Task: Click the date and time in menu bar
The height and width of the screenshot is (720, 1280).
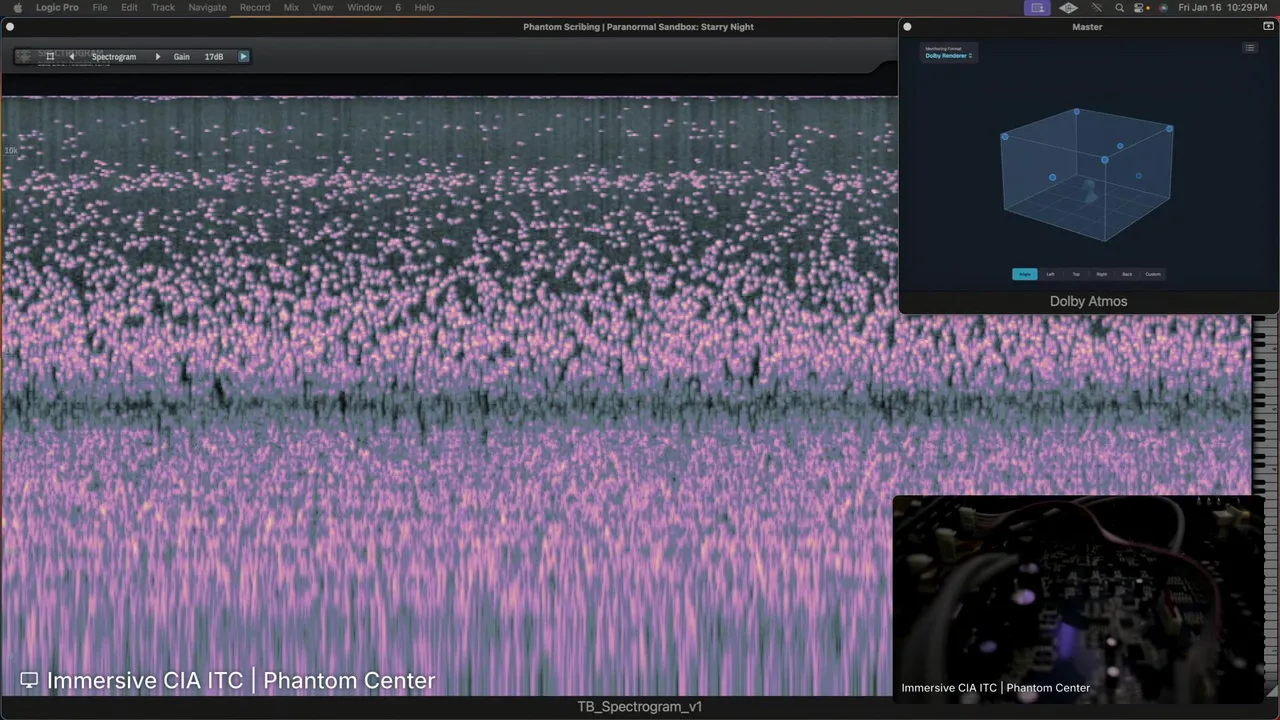Action: coord(1223,7)
